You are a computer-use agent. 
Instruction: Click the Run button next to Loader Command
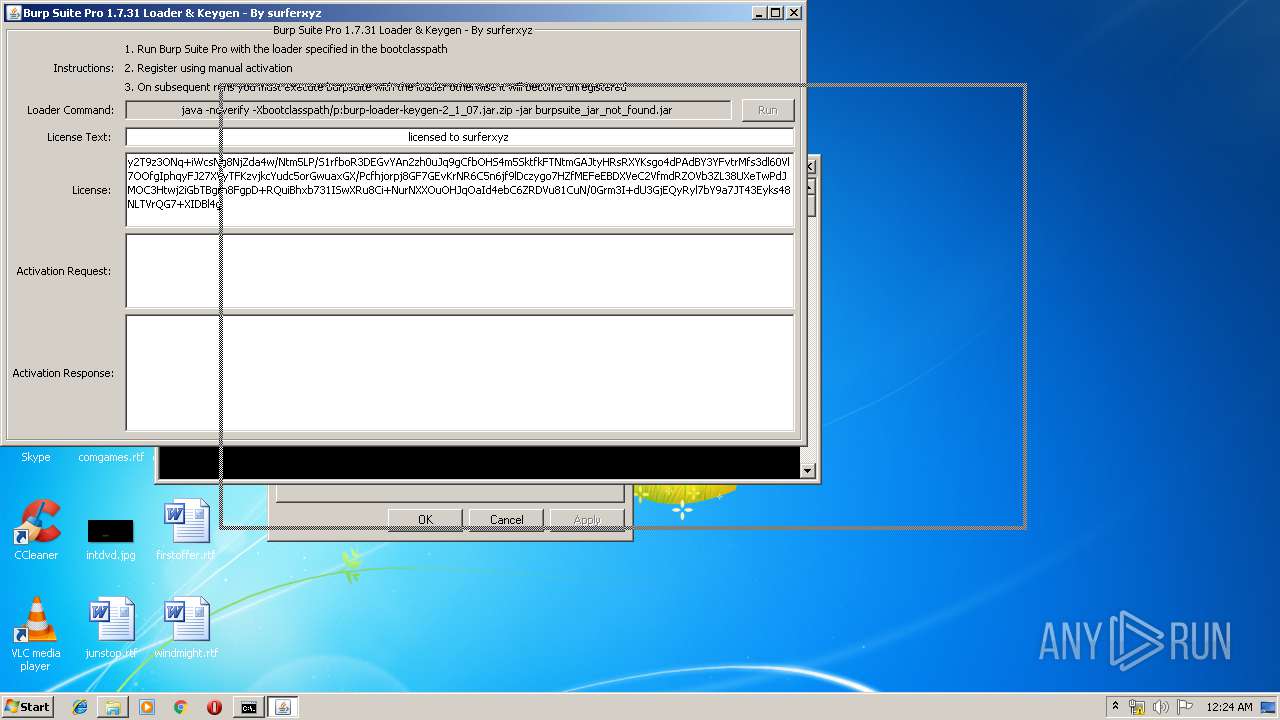(x=768, y=110)
